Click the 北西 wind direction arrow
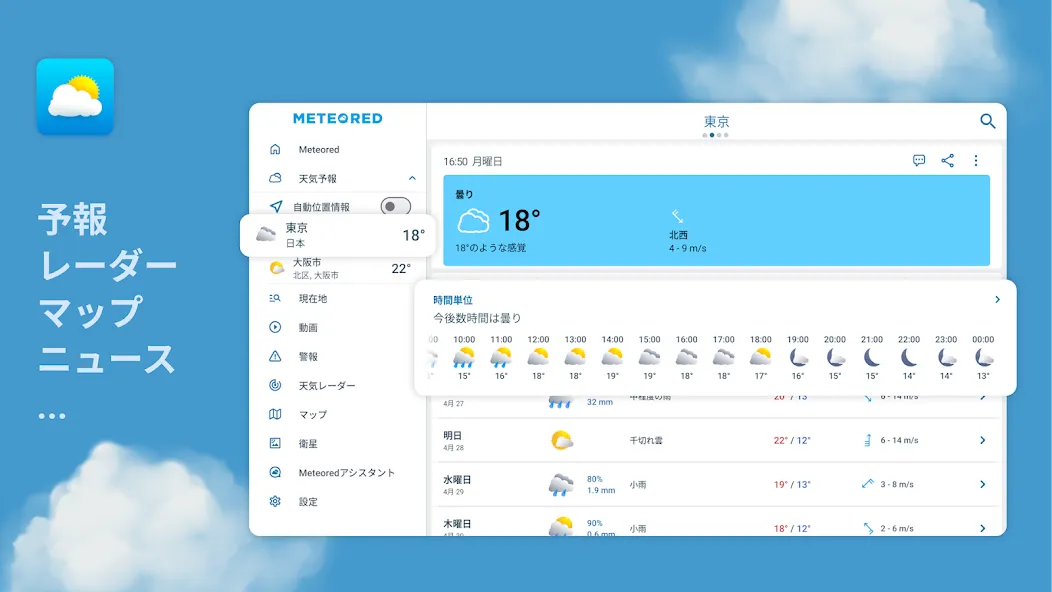The image size is (1052, 592). (x=678, y=216)
